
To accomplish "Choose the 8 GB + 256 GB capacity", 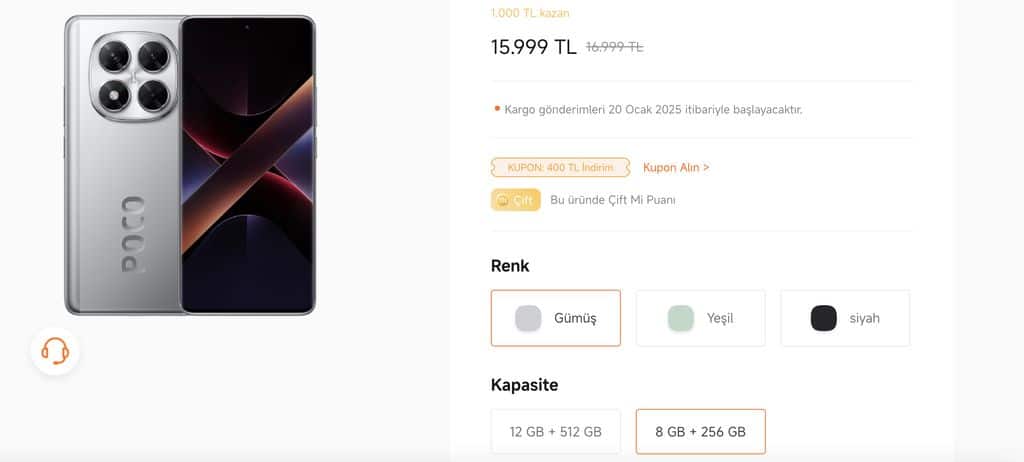I will [x=700, y=431].
